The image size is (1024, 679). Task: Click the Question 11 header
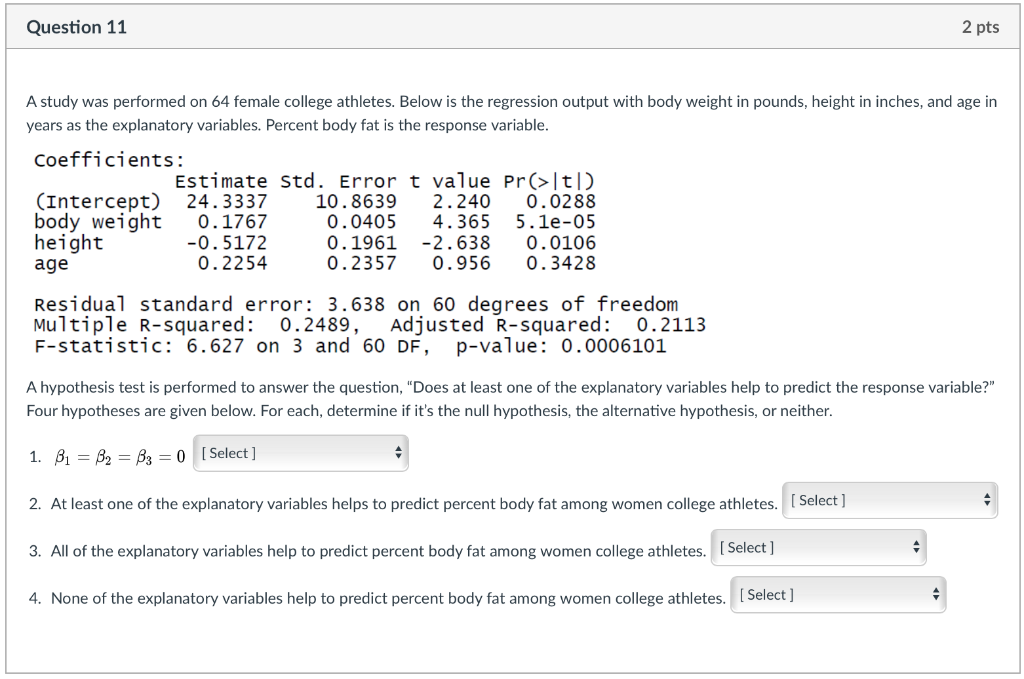coord(77,27)
